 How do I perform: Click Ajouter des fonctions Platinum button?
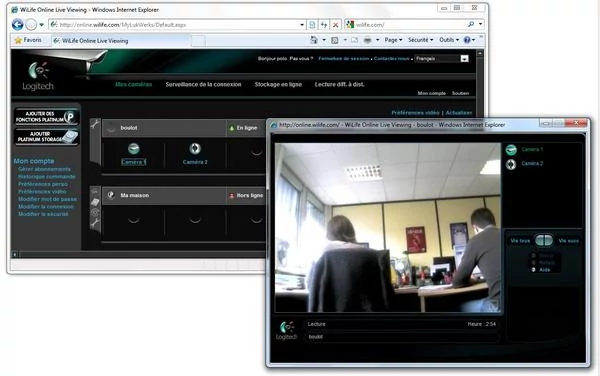(x=47, y=117)
